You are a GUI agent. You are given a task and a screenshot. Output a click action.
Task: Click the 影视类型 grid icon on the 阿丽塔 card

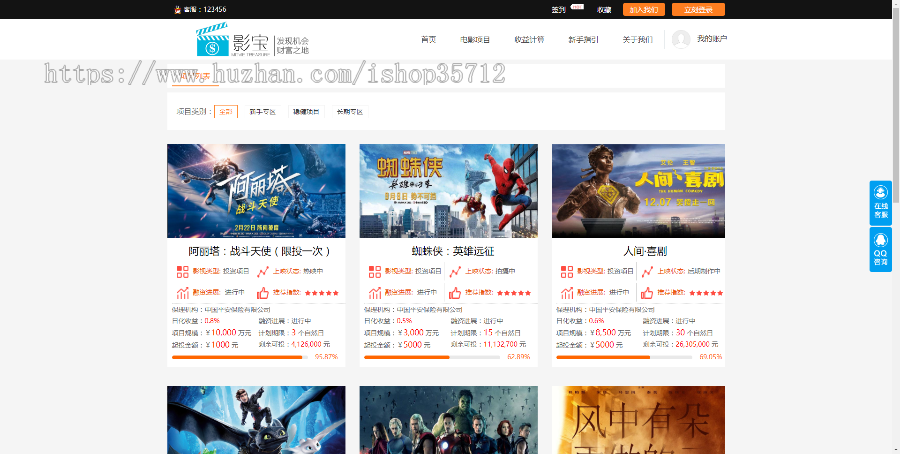coord(183,271)
